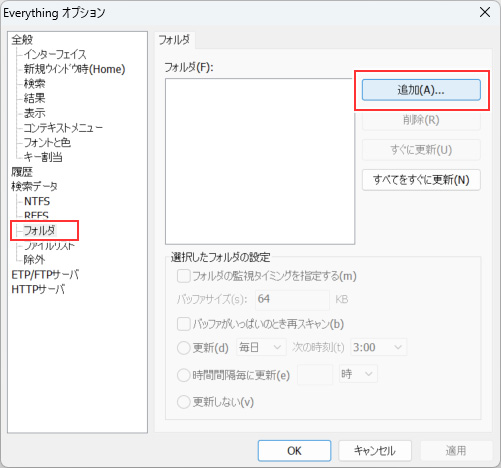Select フォントと色 in the tree

pyautogui.click(x=47, y=142)
